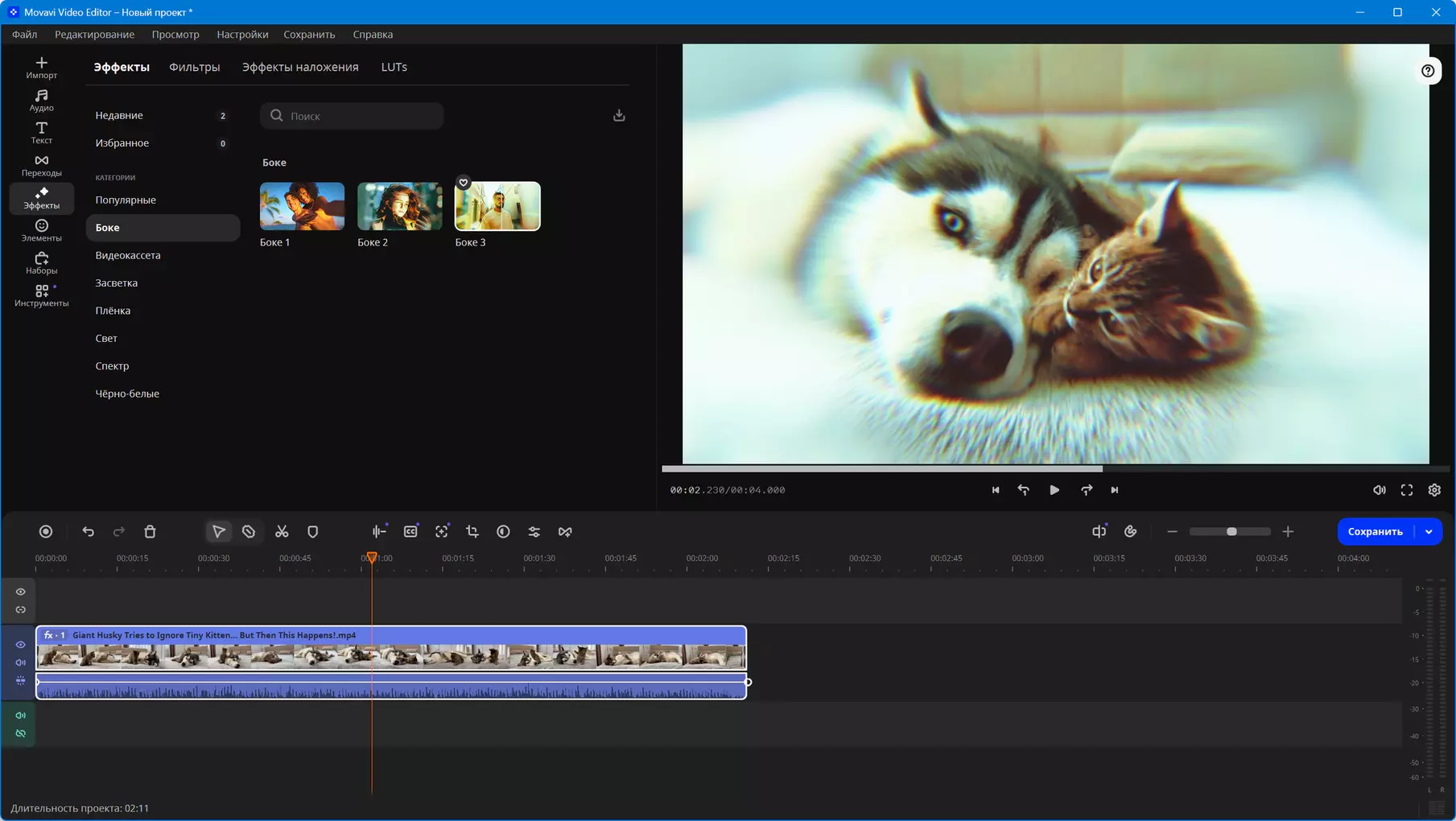
Task: Toggle the split audio tool on timeline
Action: tap(1099, 531)
